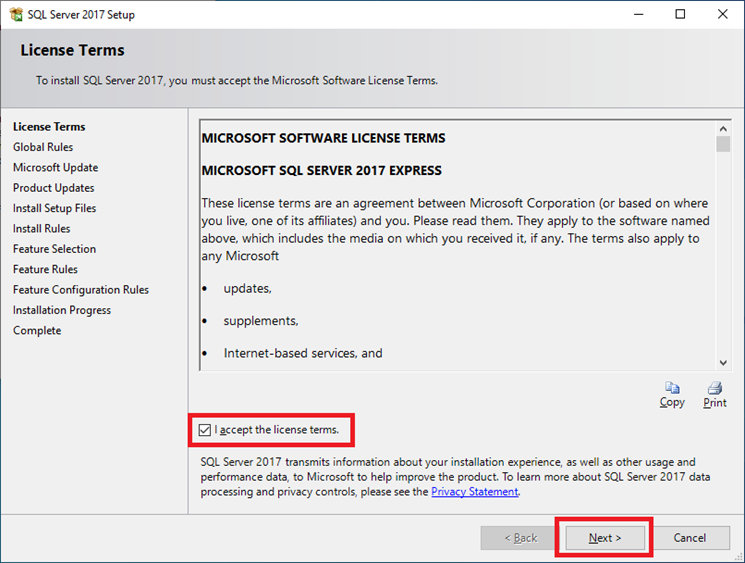Screen dimensions: 745x563
Task: Select Product Updates step in the sidebar
Action: coord(53,188)
